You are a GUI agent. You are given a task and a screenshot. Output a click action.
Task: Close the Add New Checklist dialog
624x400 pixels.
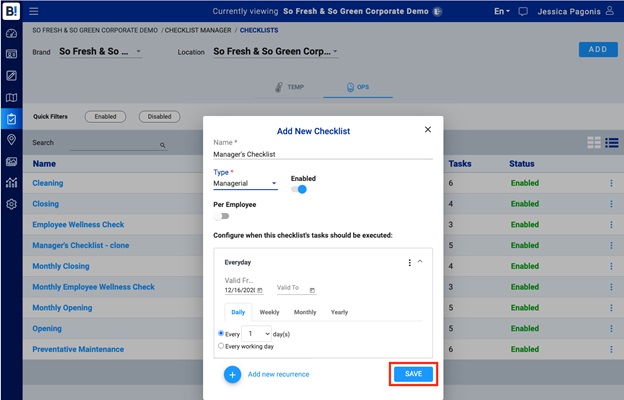428,129
